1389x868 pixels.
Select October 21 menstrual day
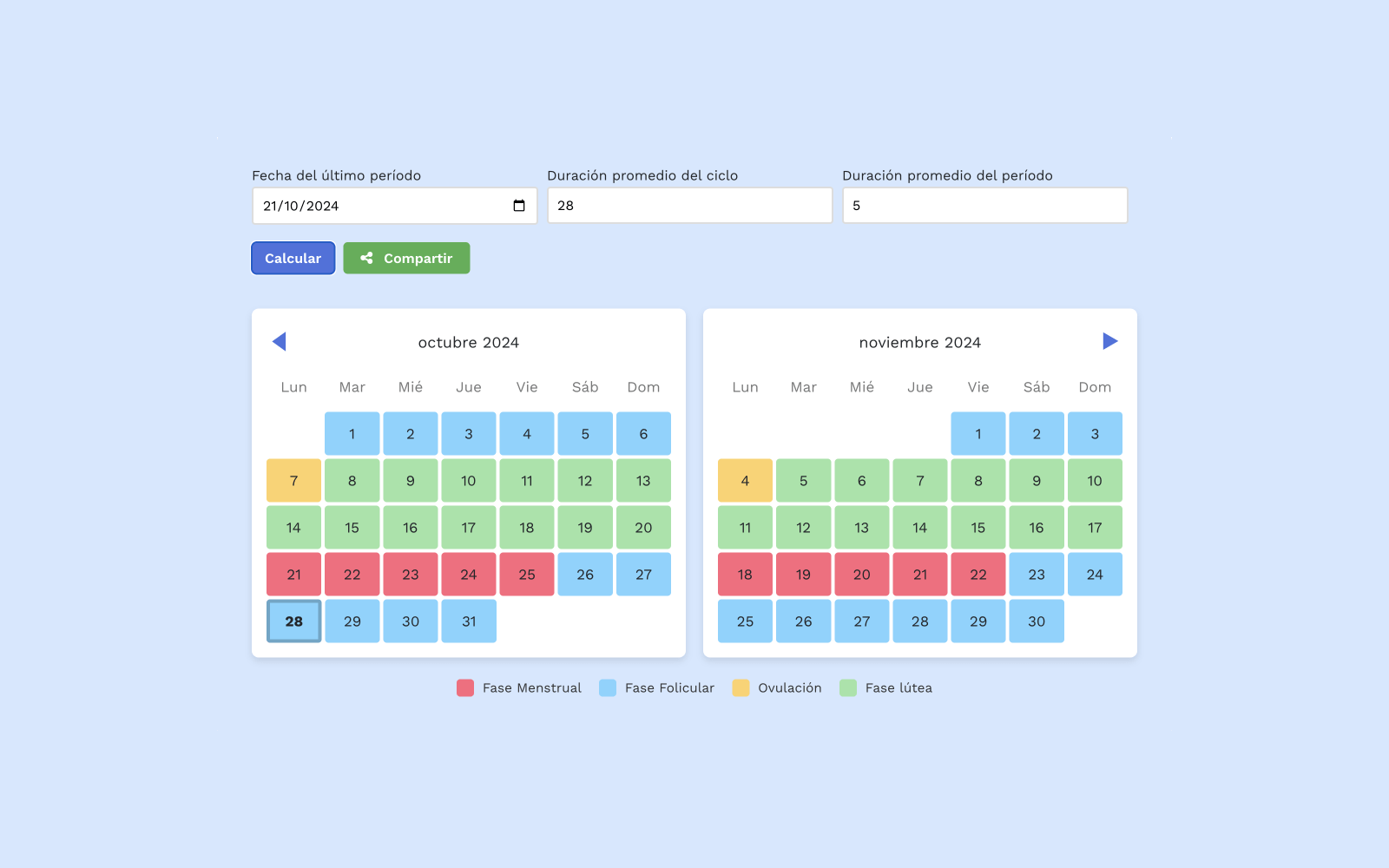tap(294, 575)
